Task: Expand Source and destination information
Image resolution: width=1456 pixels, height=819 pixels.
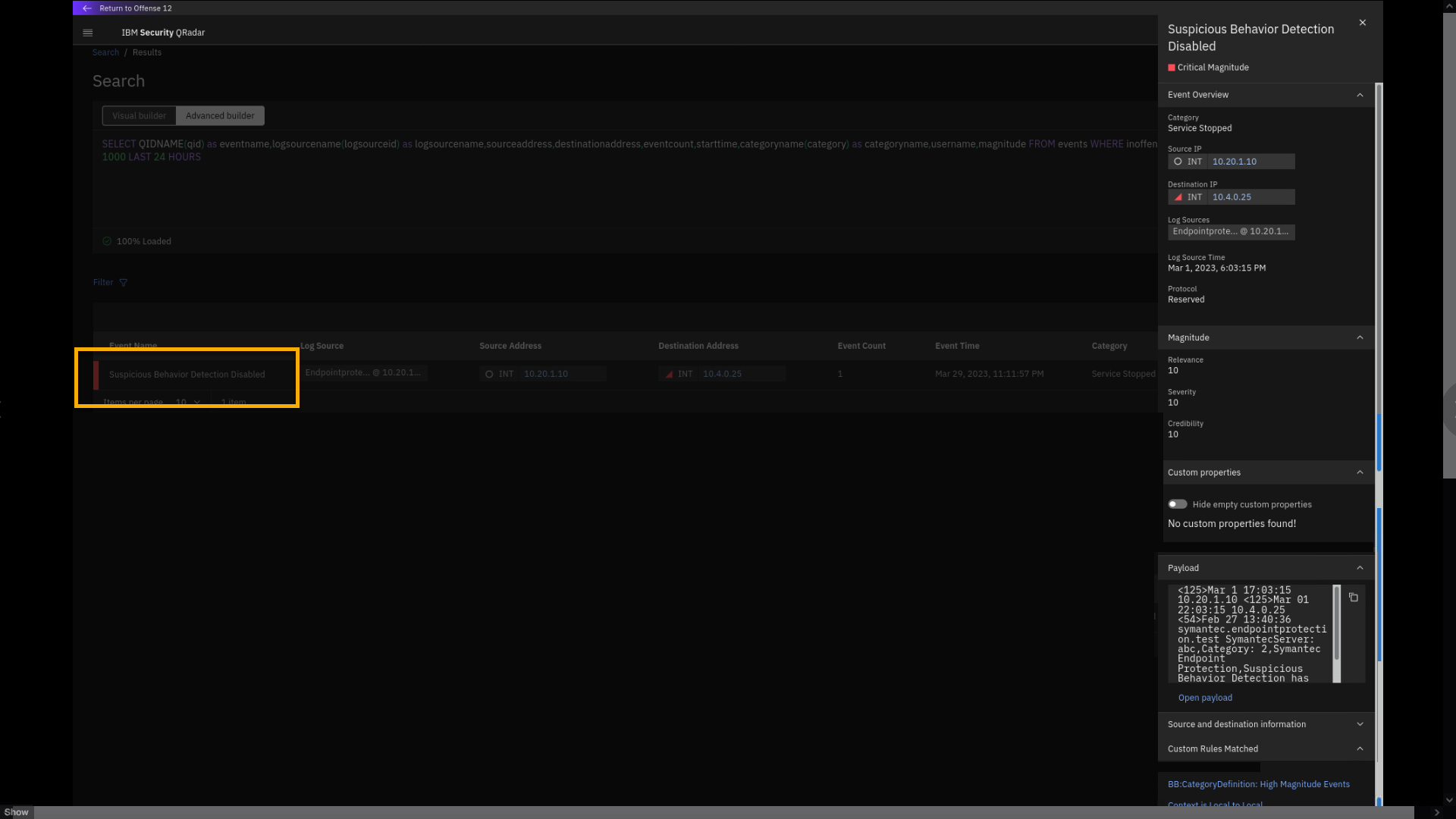Action: 1360,724
